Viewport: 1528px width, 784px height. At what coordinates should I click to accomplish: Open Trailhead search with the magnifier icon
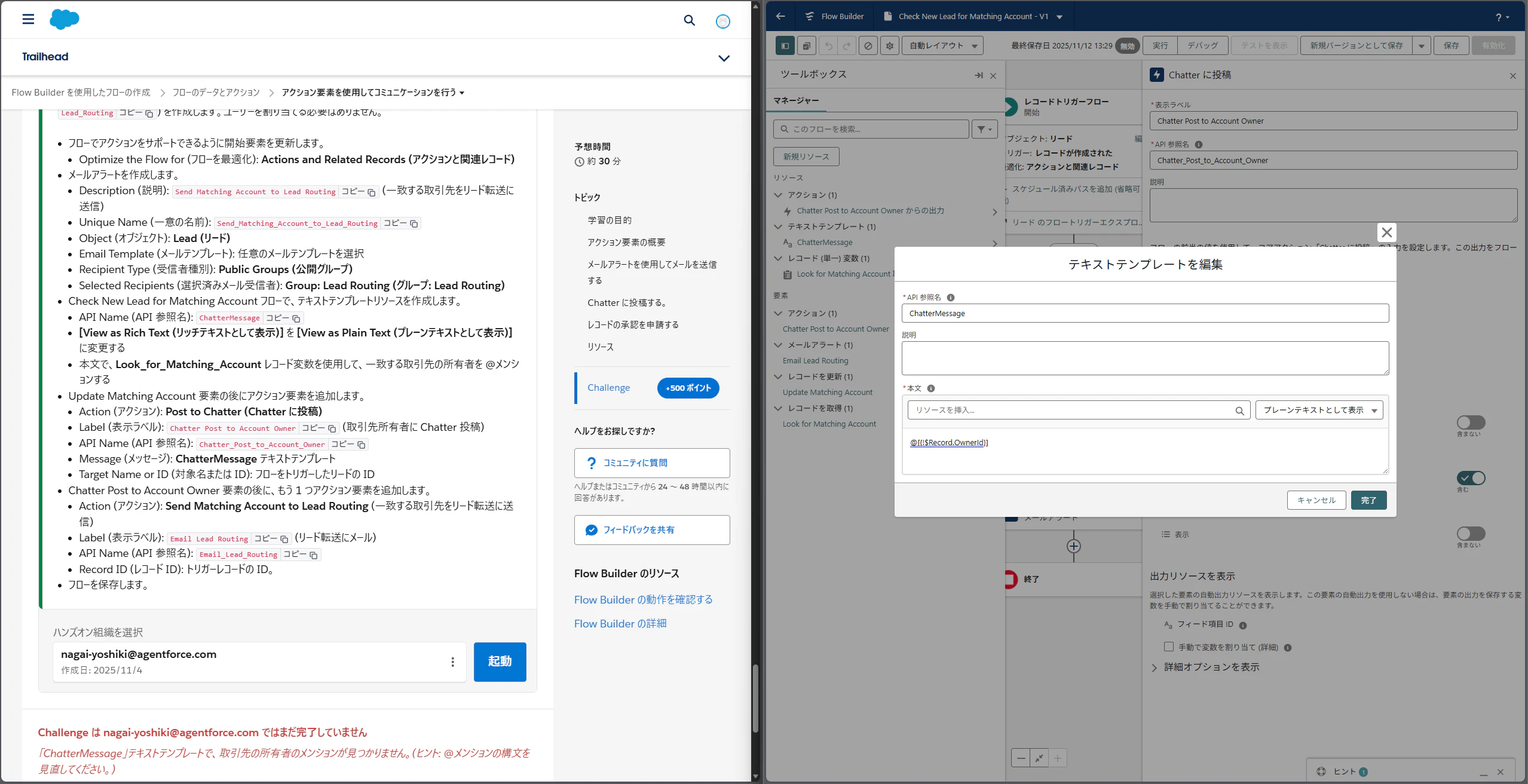pos(689,20)
